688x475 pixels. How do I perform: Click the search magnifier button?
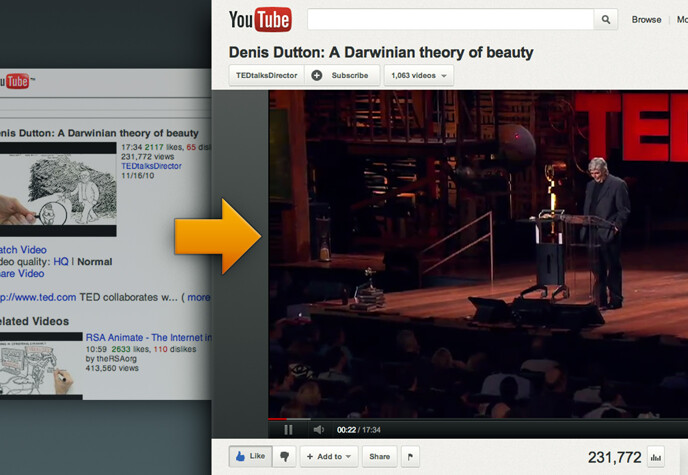606,20
